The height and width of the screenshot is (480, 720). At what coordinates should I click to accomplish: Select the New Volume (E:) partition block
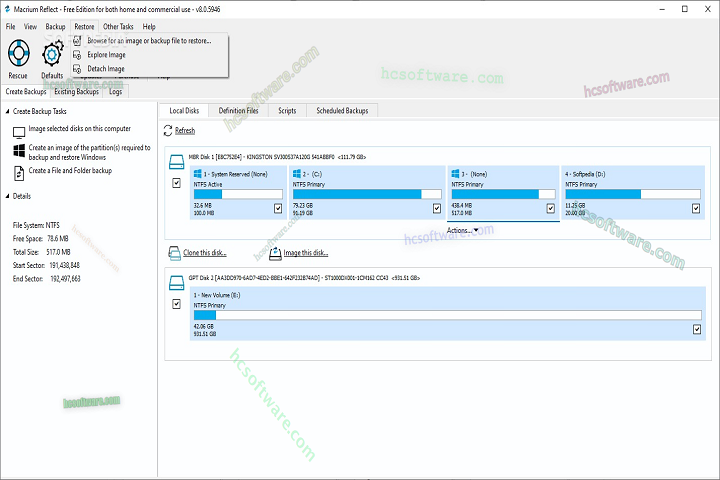pos(448,314)
